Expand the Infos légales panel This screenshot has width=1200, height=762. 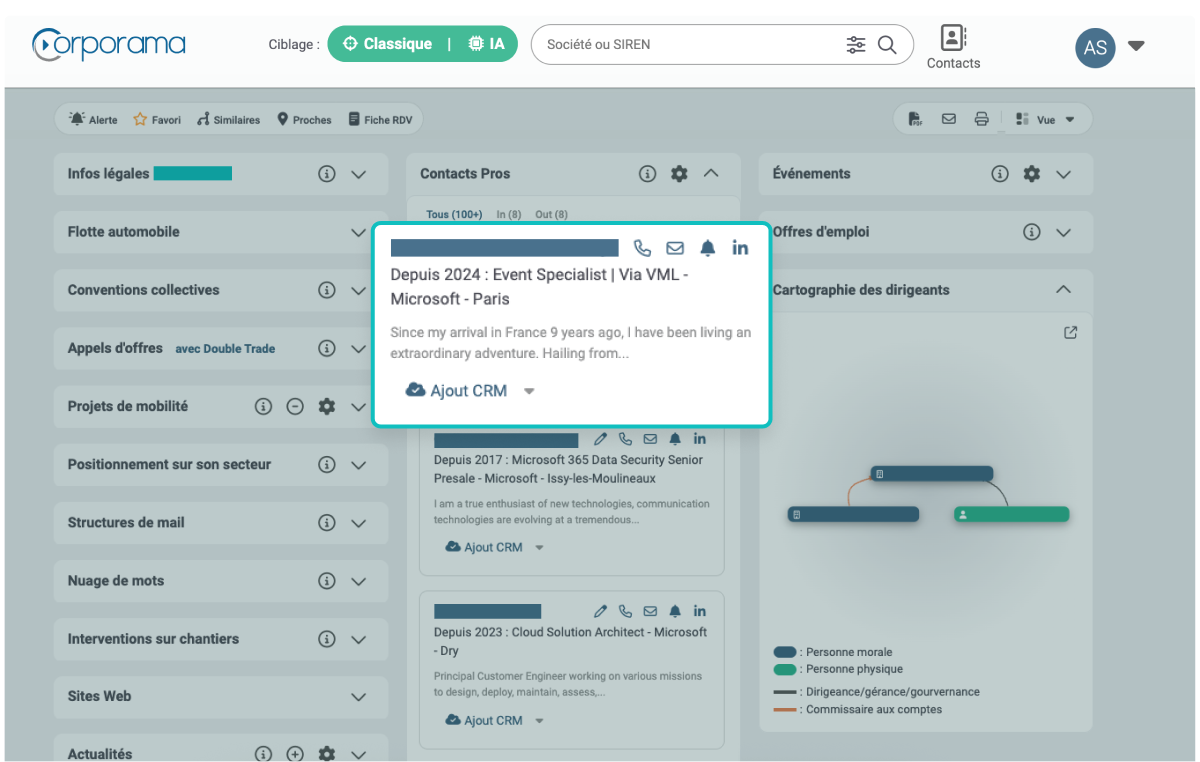click(x=359, y=174)
